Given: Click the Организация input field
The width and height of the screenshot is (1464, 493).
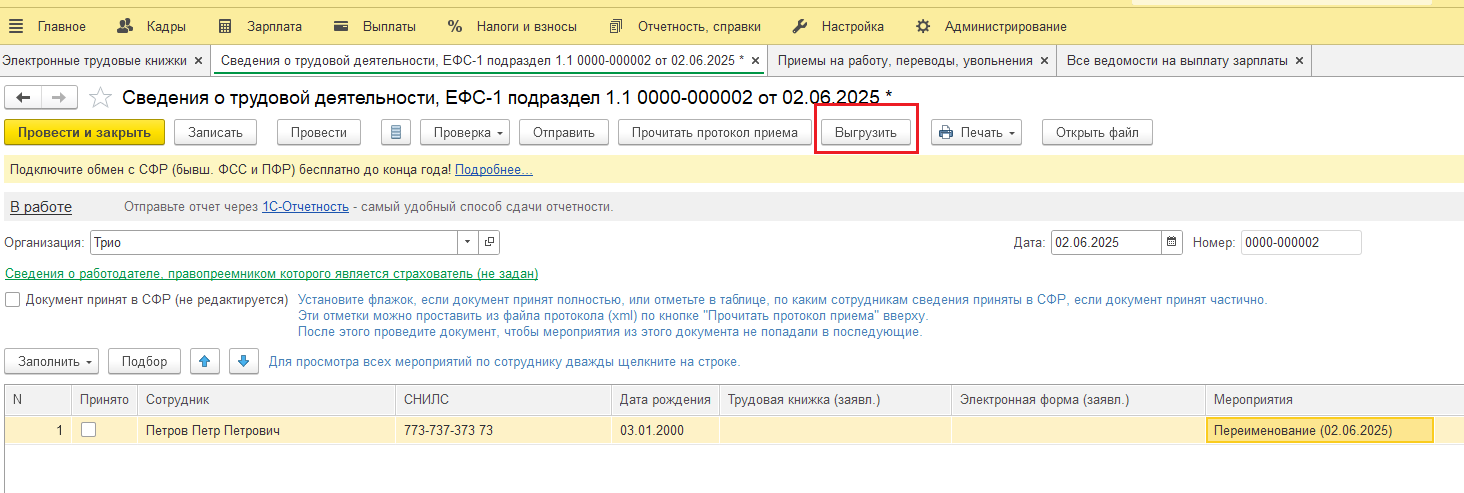Looking at the screenshot, I should (274, 242).
